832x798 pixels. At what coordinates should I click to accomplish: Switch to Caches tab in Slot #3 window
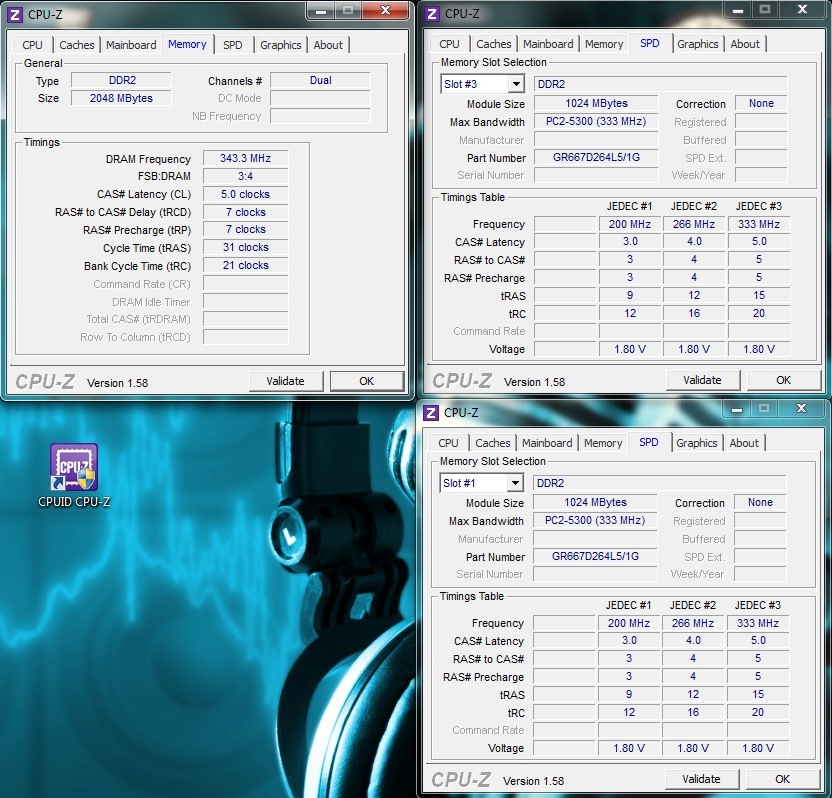(x=493, y=44)
